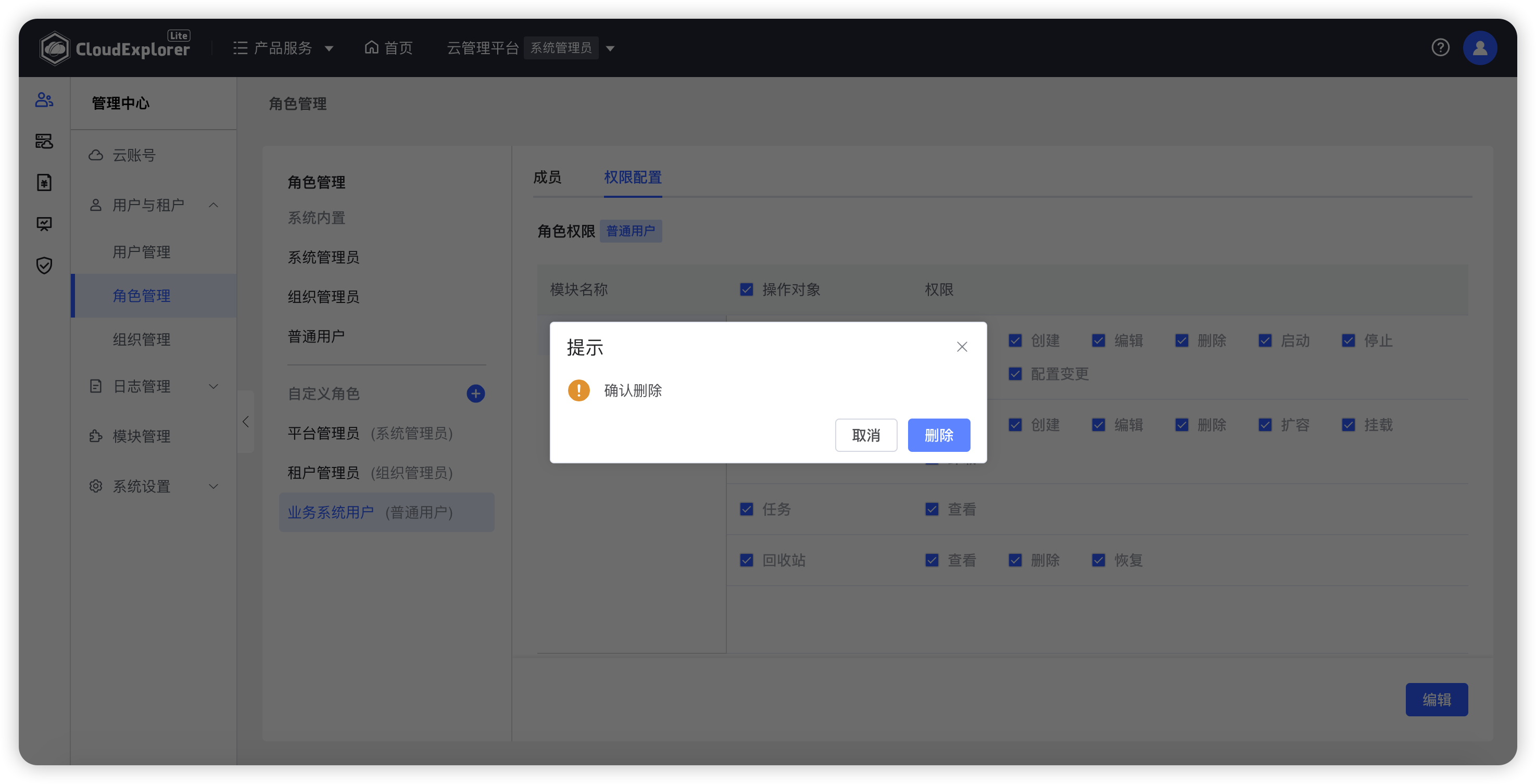This screenshot has height=784, width=1536.
Task: Click the 日志管理 document icon
Action: pos(95,386)
